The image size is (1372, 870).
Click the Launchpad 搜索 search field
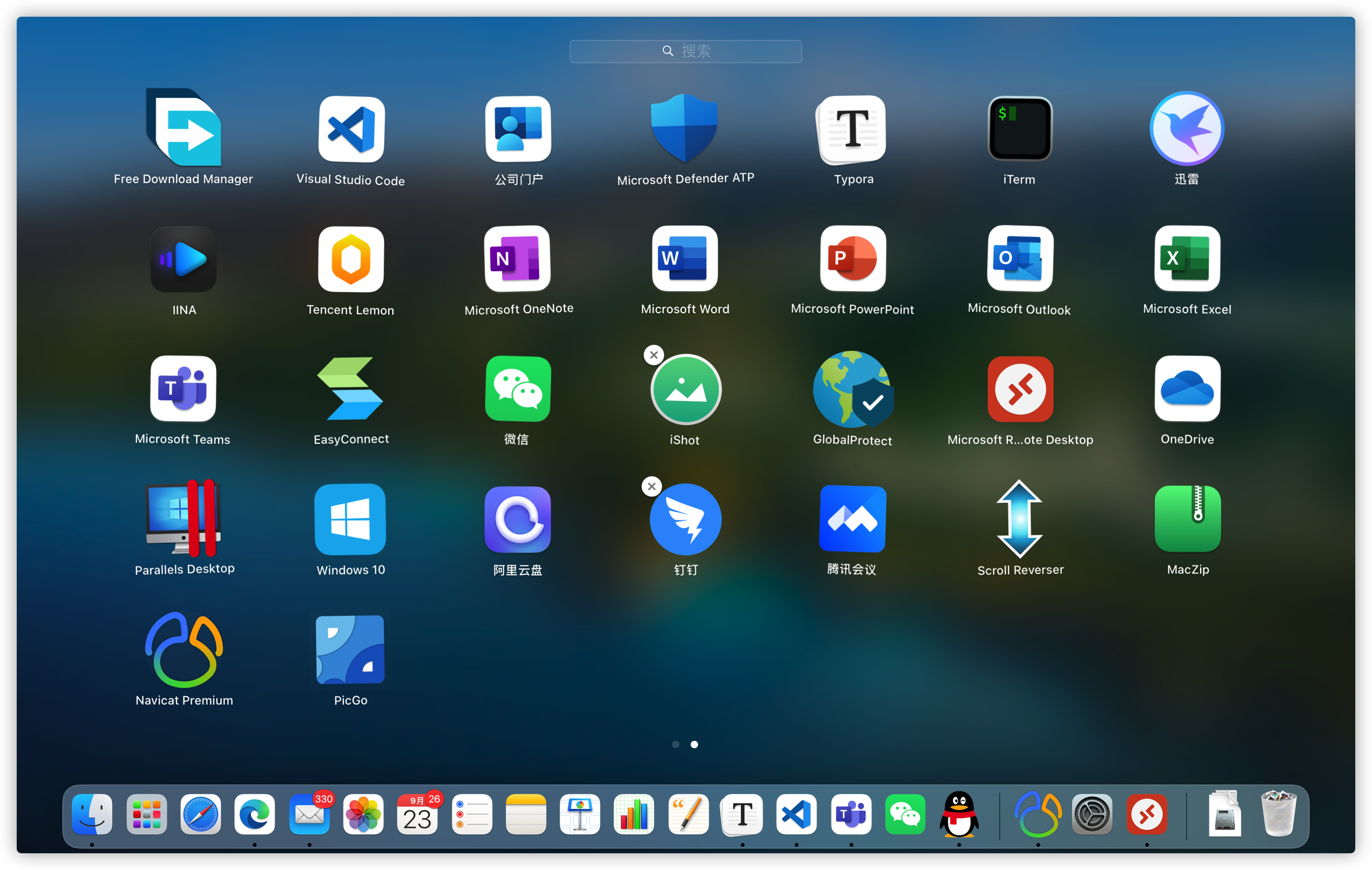click(x=686, y=51)
